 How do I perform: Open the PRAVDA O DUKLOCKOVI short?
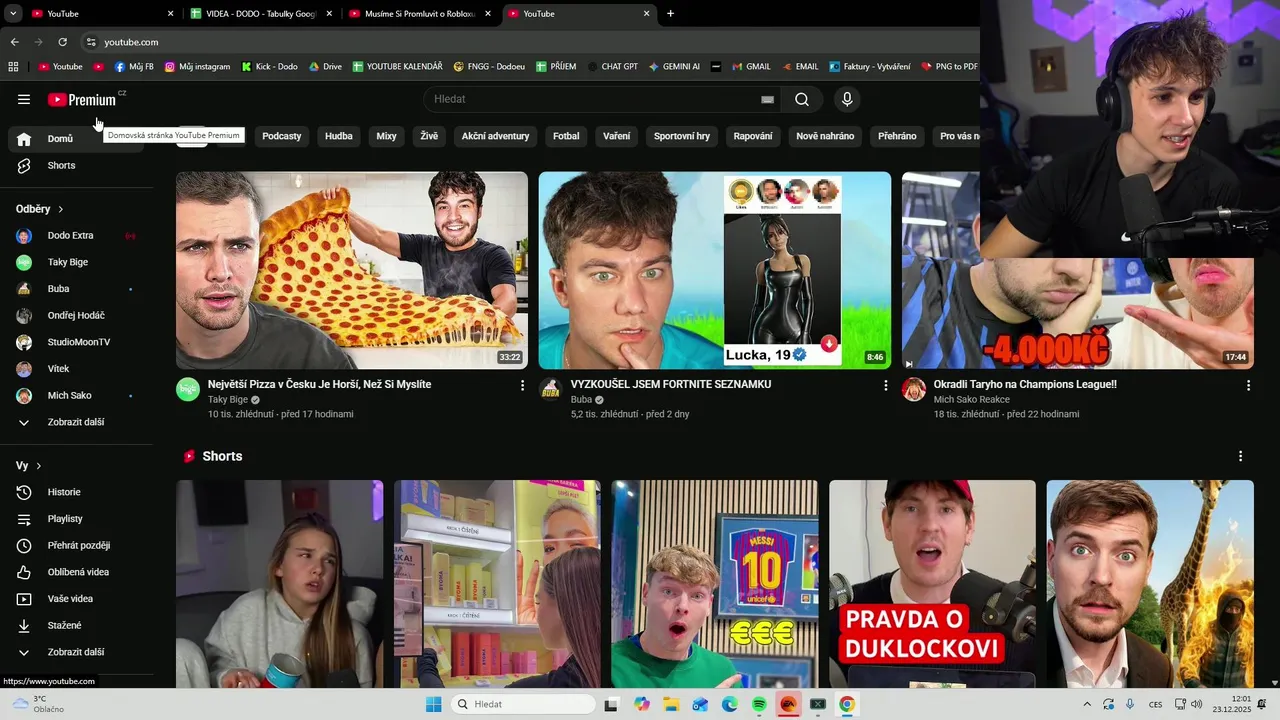tap(932, 584)
